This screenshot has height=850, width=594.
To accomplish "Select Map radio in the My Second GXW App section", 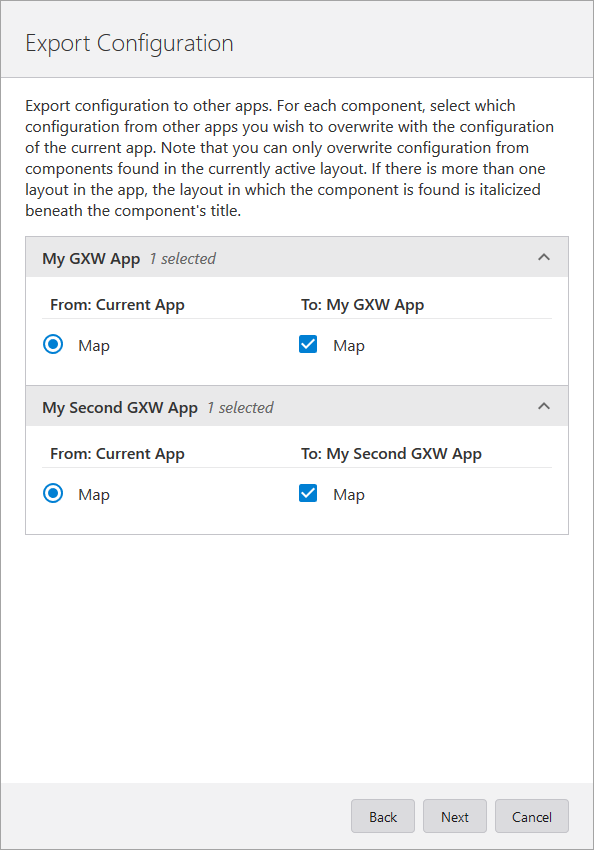I will [x=53, y=493].
